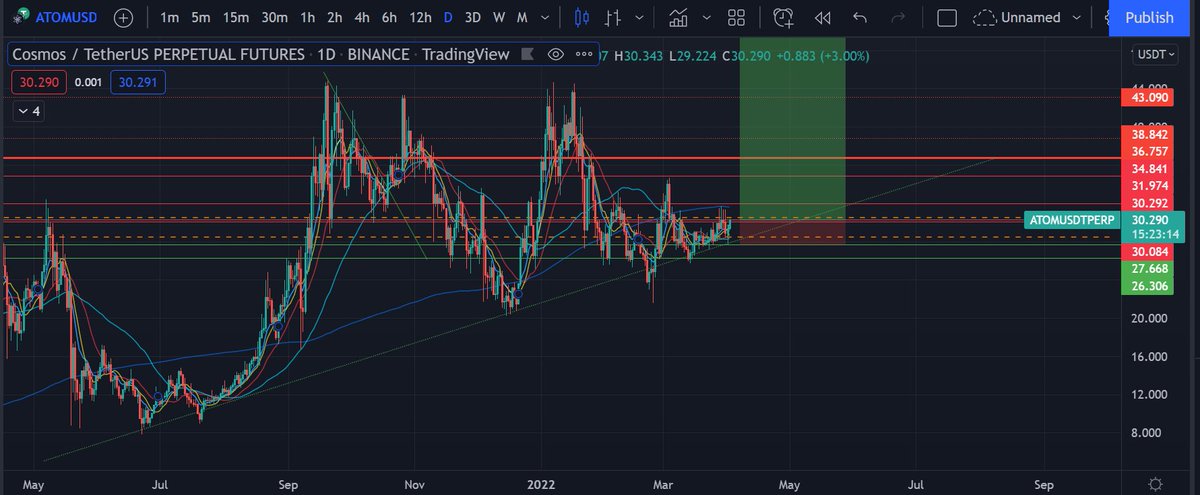
Task: Select the 5m timeframe
Action: pyautogui.click(x=202, y=18)
